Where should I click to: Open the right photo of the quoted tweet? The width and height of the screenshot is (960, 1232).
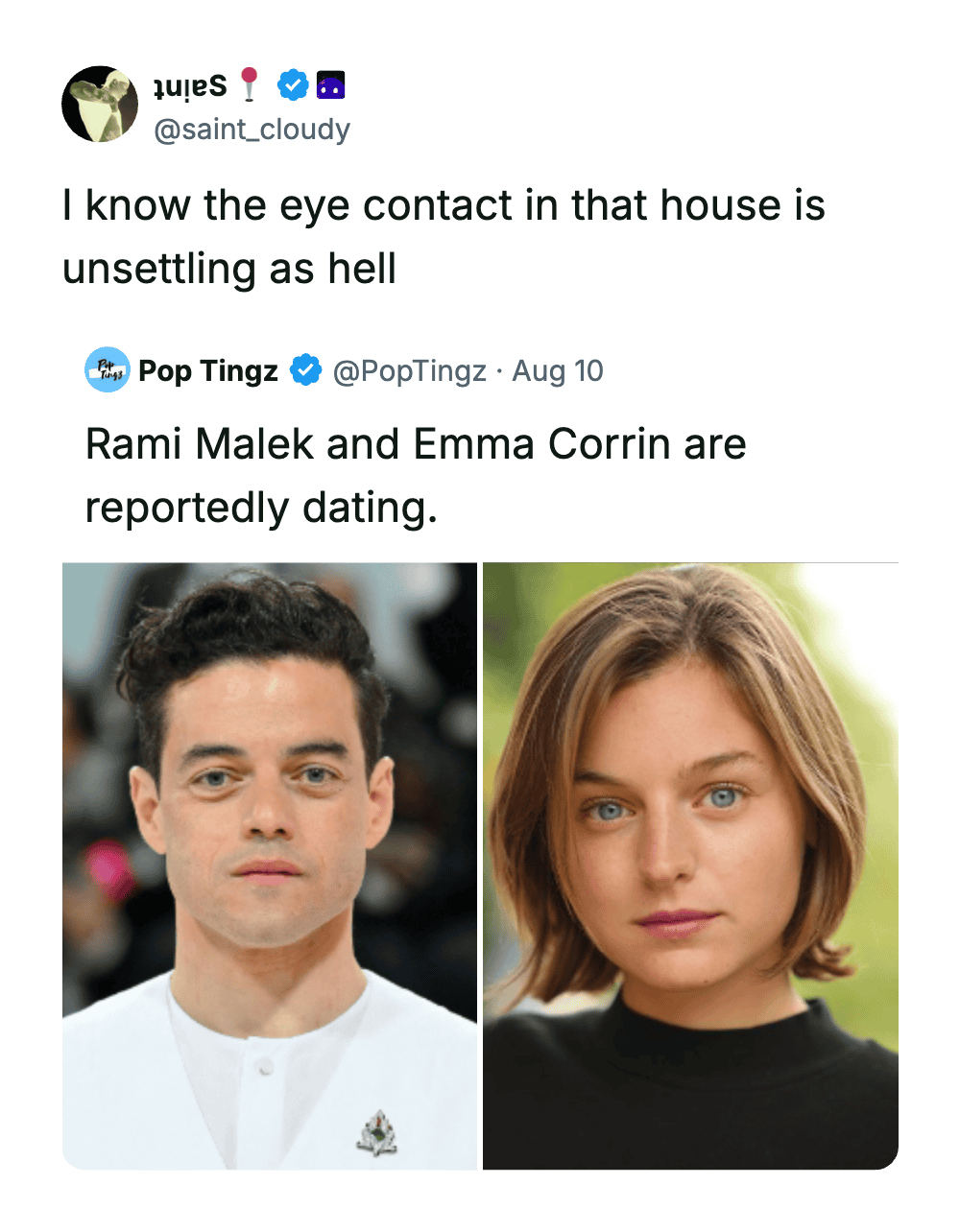point(690,865)
